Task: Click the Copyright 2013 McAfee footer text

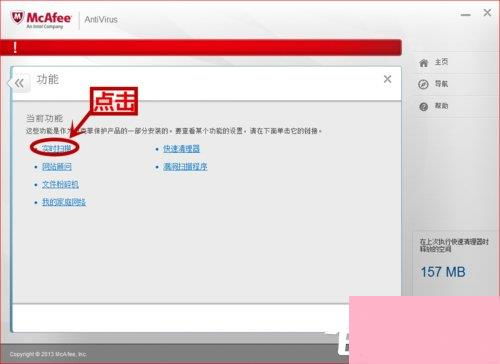Action: [x=48, y=354]
